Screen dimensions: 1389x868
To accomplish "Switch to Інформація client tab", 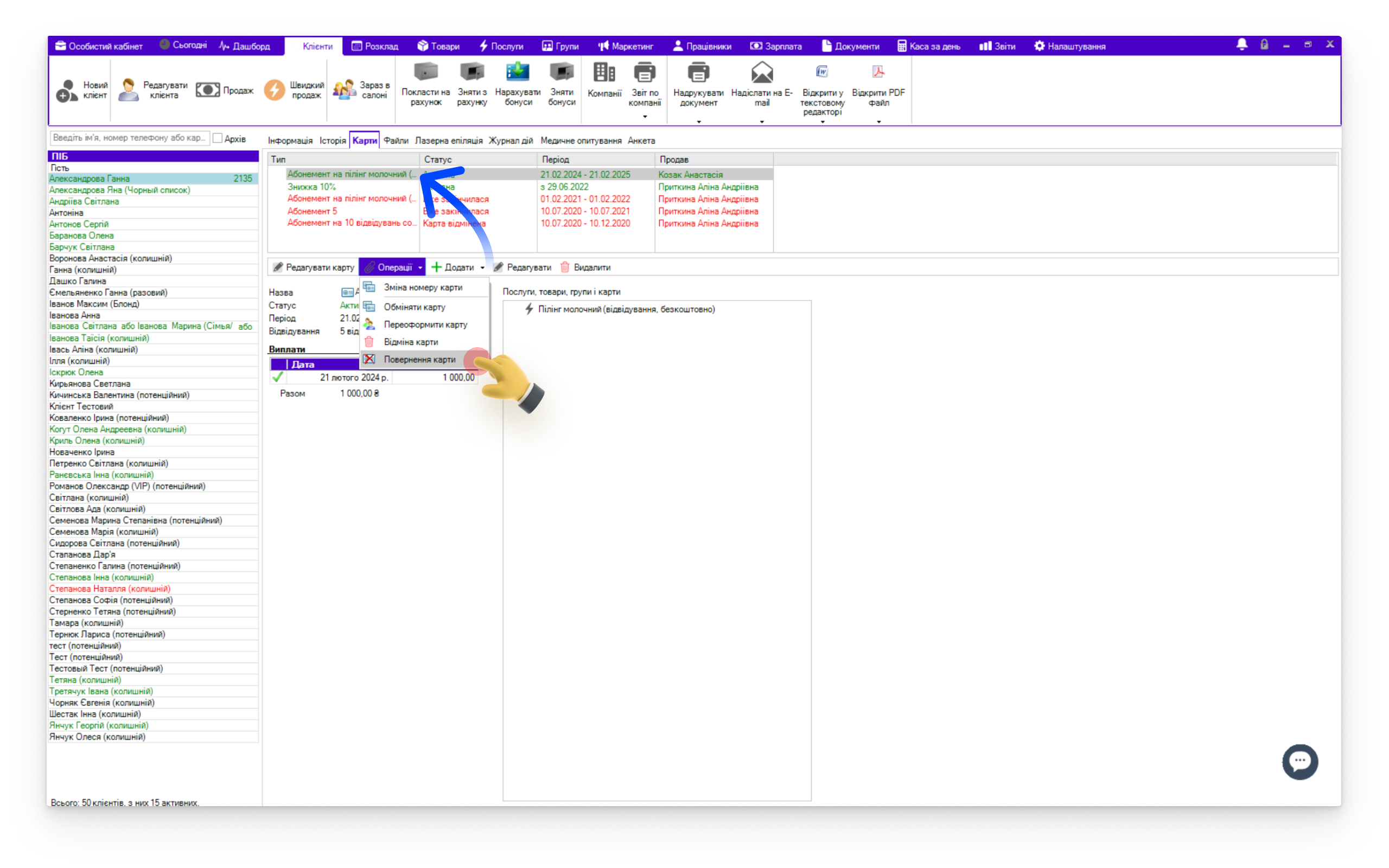I will [290, 141].
